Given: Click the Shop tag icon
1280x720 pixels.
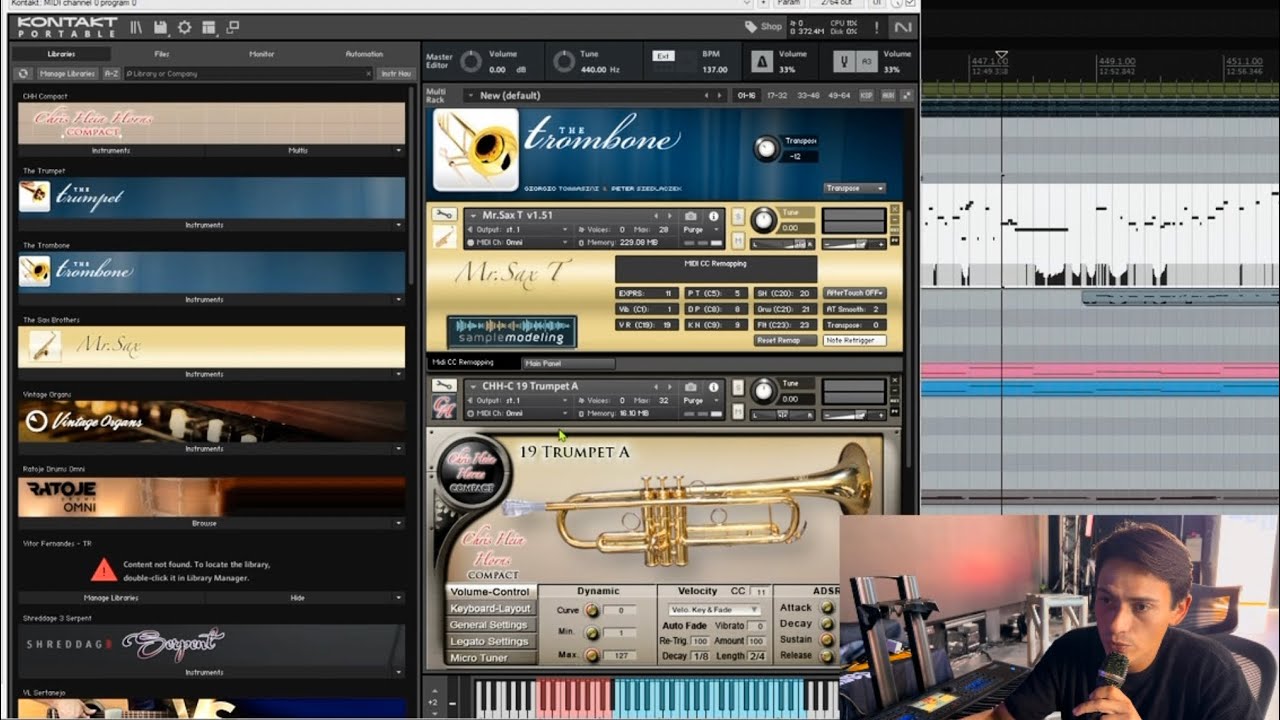Looking at the screenshot, I should pyautogui.click(x=751, y=27).
